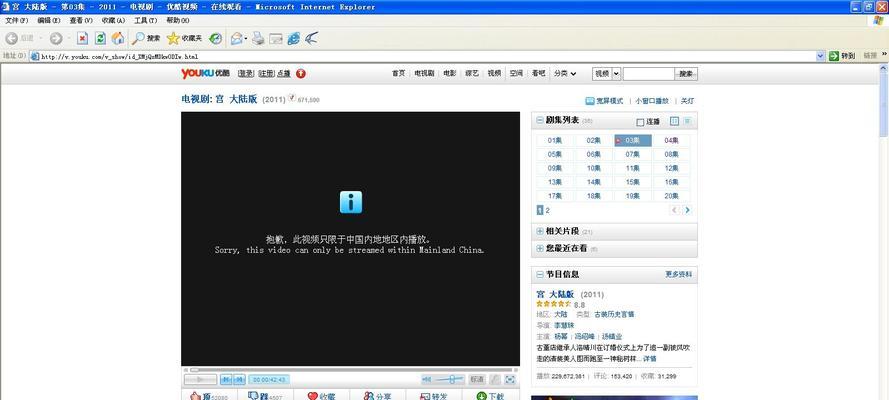Screen dimensions: 889x400
Task: Open the Mail icon dropdown arrow
Action: point(246,39)
